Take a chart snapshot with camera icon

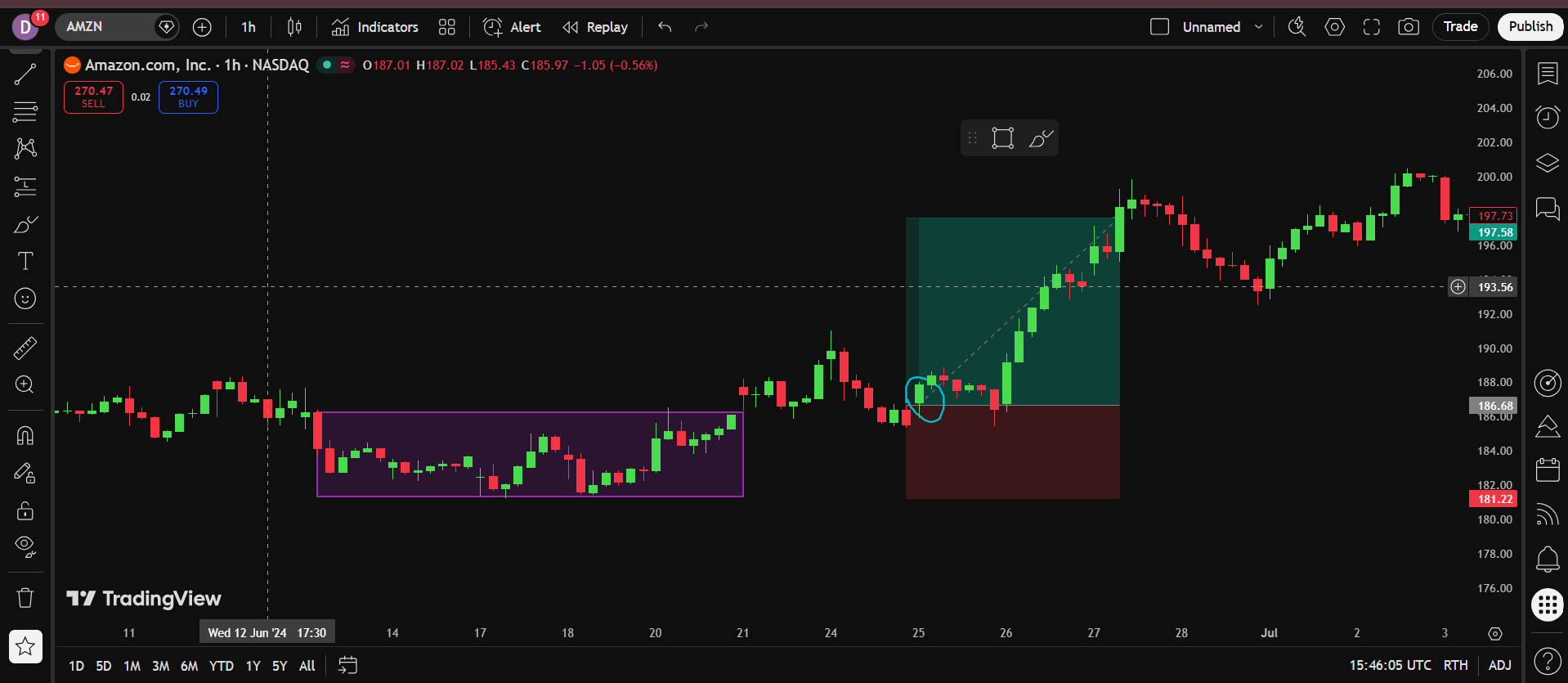(1409, 27)
